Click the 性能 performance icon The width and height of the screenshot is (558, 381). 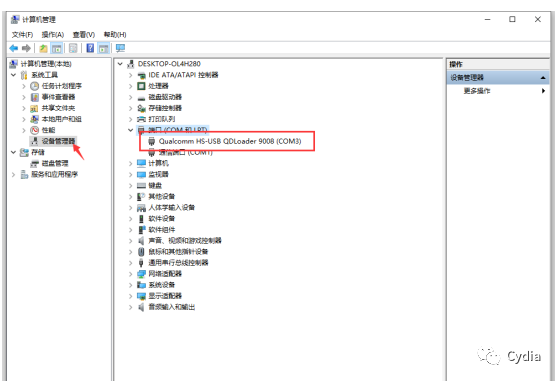(34, 130)
